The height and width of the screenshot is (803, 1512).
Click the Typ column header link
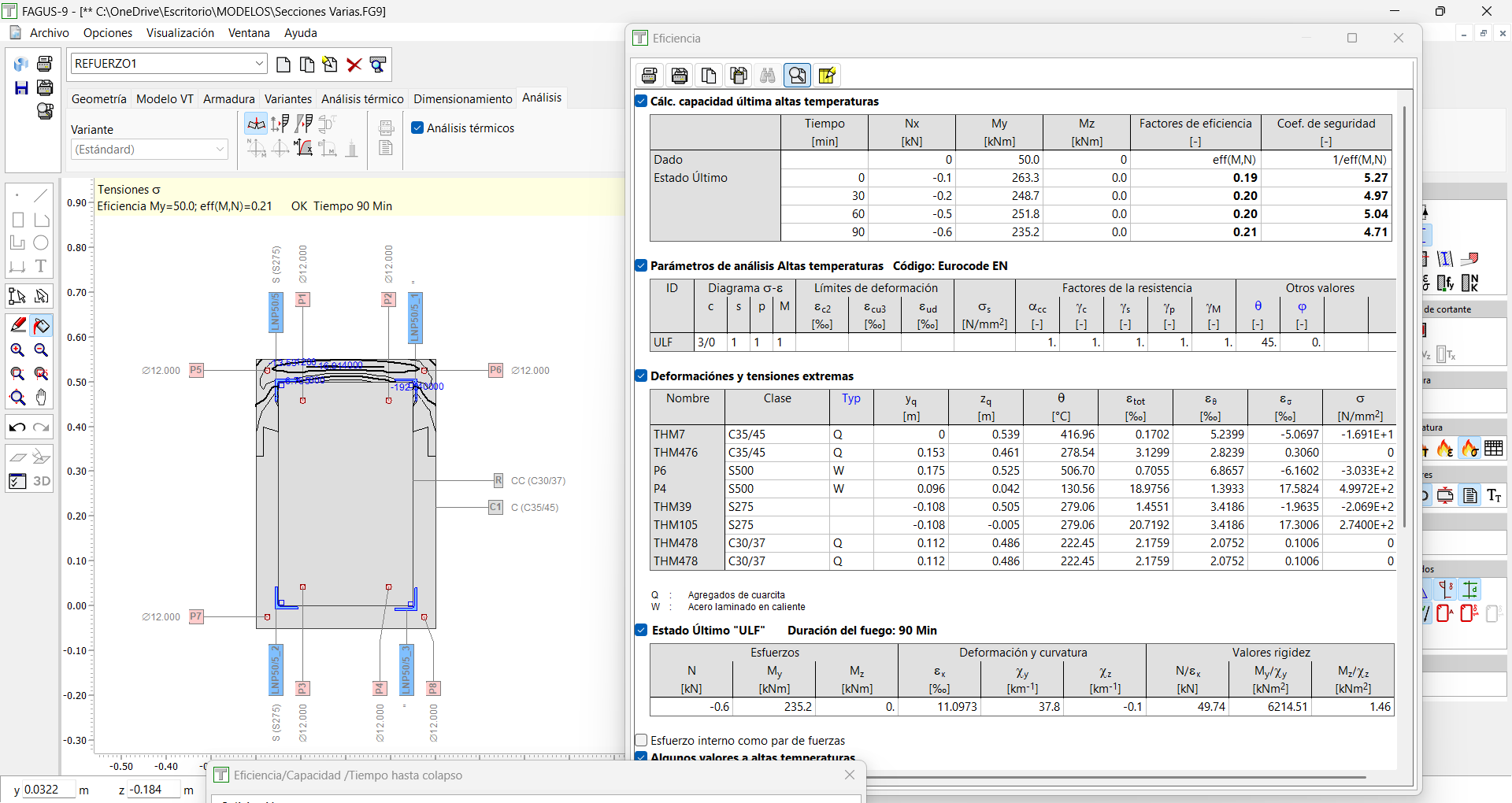850,398
